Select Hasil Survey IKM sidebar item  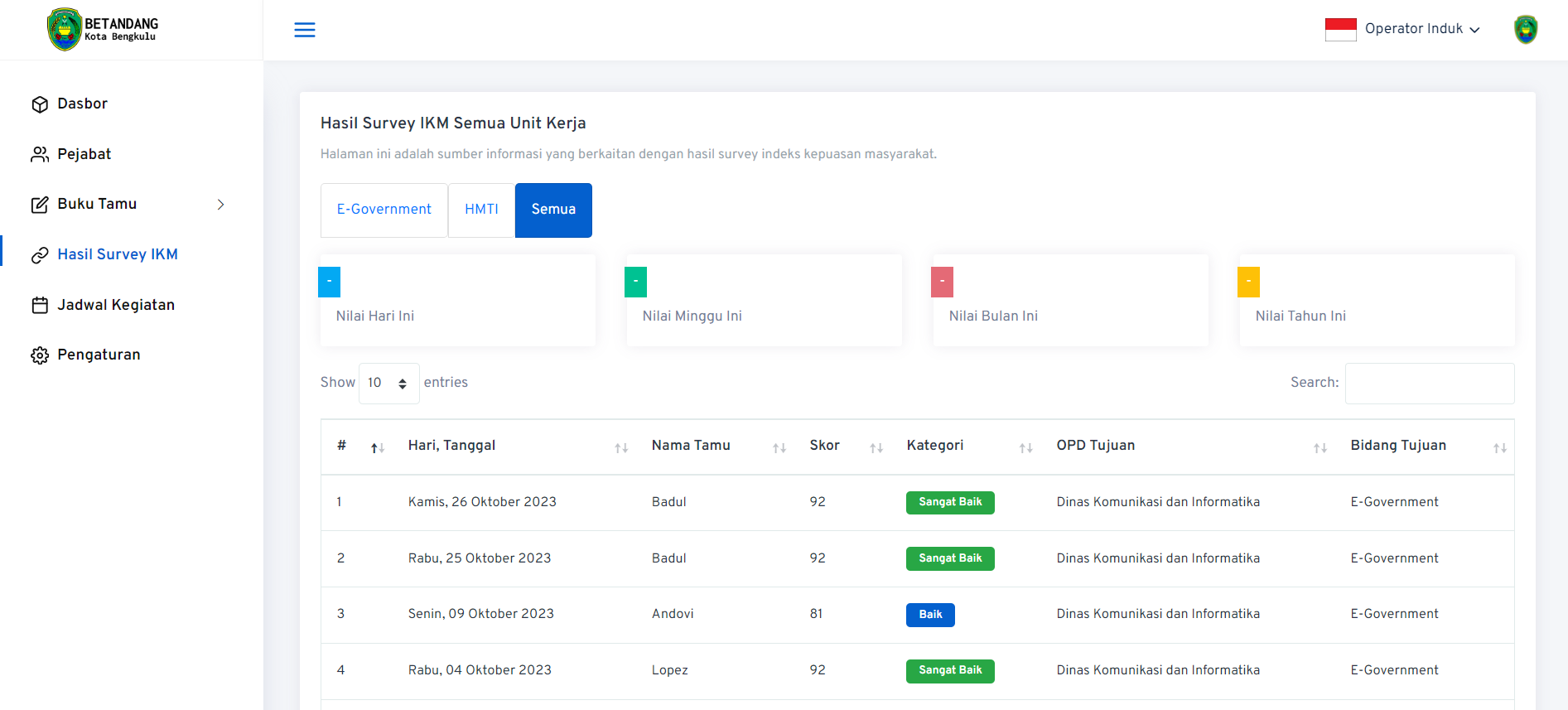tap(118, 255)
